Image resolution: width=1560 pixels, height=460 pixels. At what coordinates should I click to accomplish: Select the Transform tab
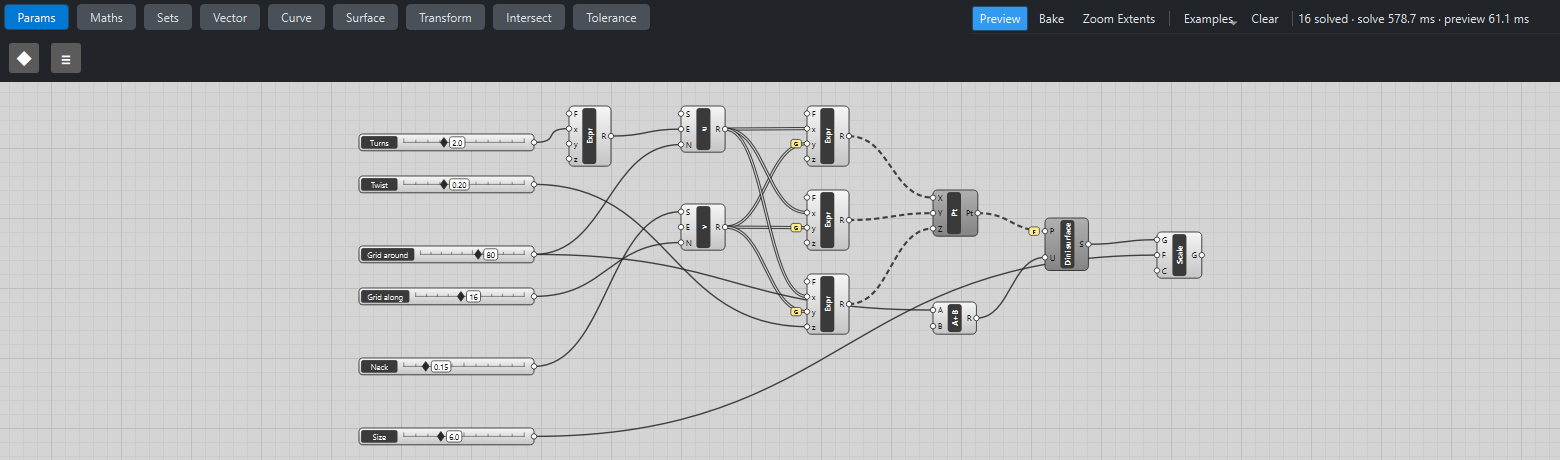[x=445, y=17]
